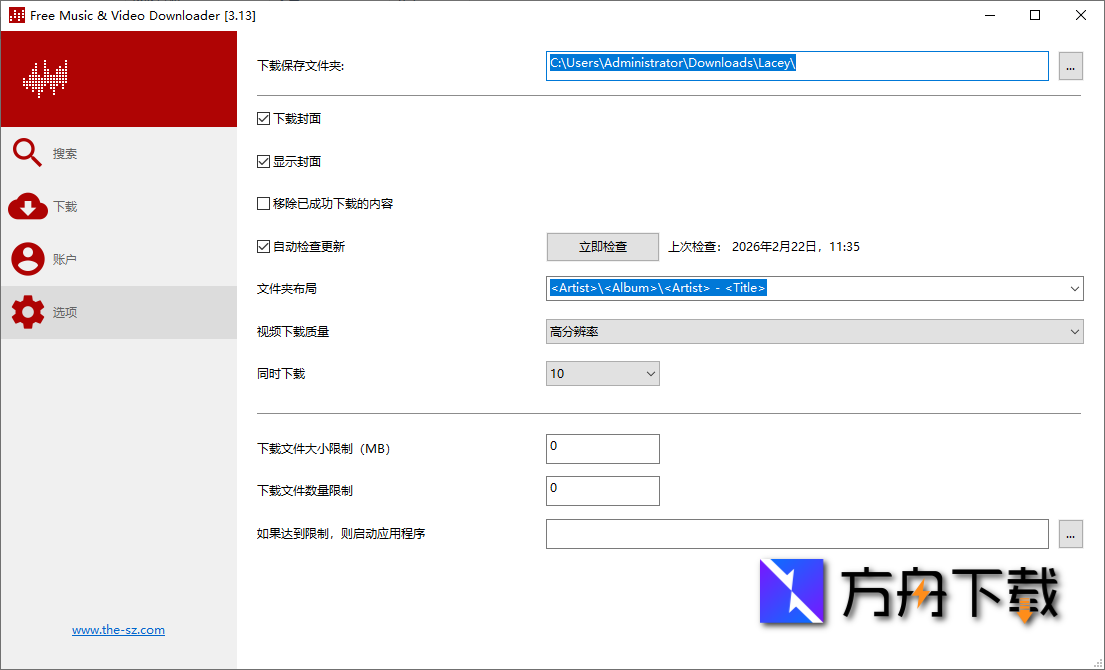The image size is (1105, 670).
Task: Disable 显示封面 option
Action: tap(263, 161)
